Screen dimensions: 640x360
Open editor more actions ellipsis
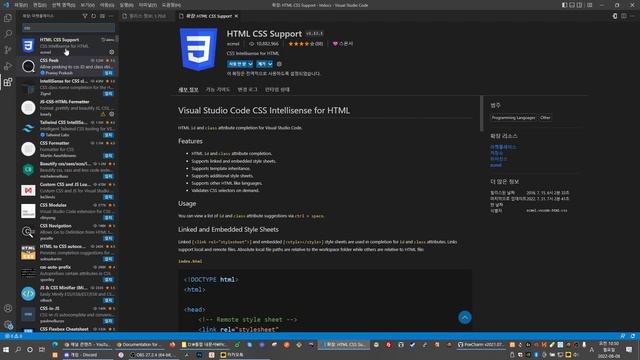pyautogui.click(x=632, y=16)
